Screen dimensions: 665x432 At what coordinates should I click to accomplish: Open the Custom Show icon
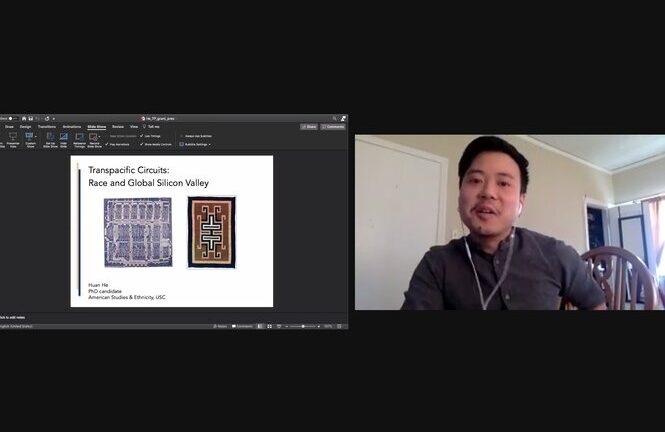30,138
